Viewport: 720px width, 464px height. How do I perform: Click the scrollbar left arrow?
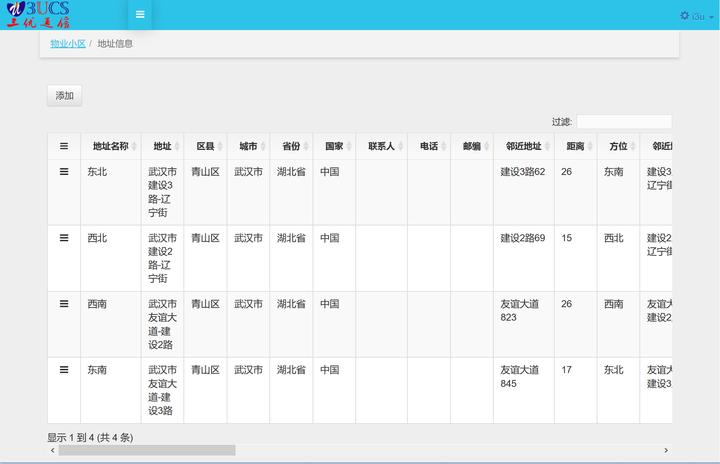pos(53,451)
